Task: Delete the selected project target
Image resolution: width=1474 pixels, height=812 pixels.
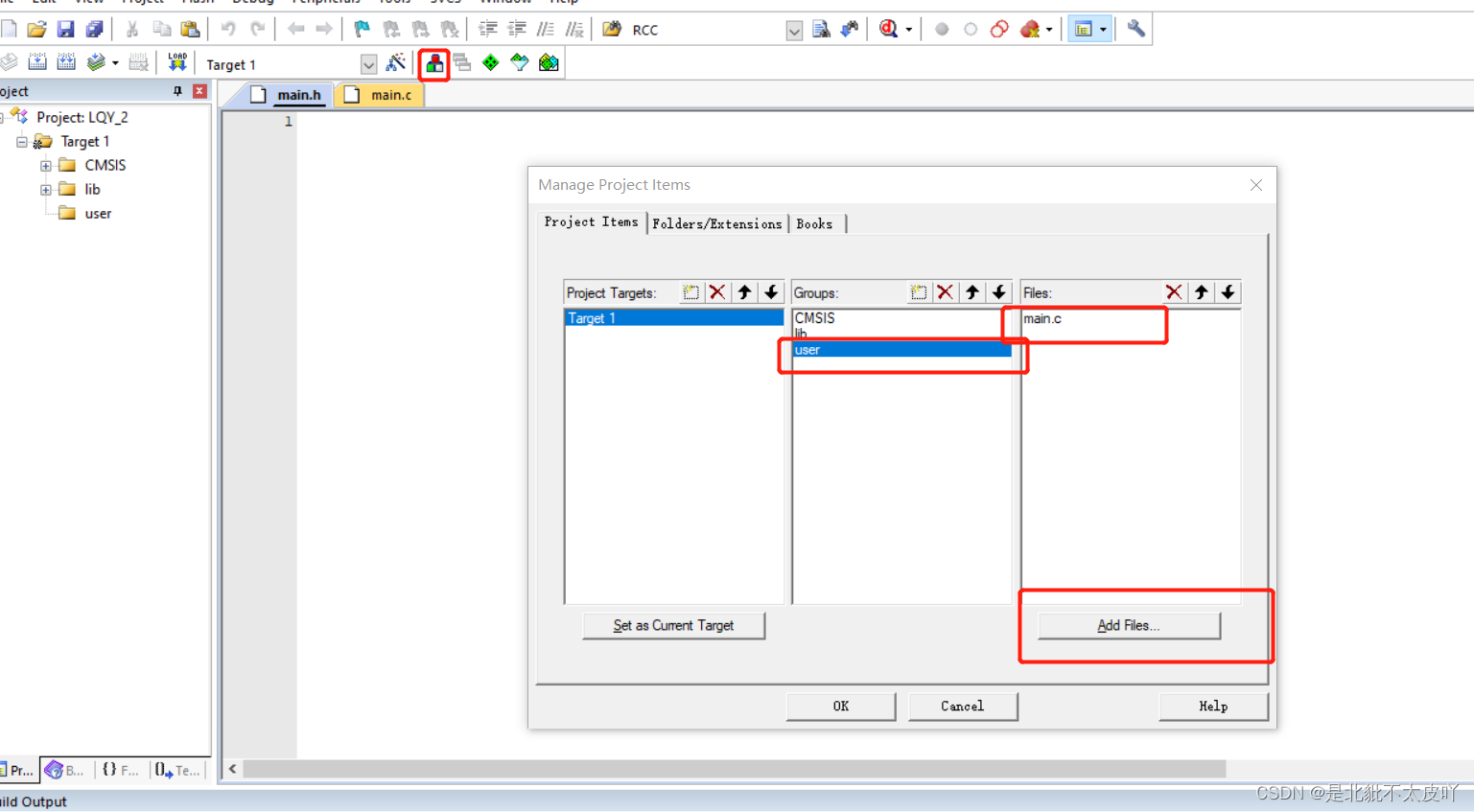Action: point(717,292)
